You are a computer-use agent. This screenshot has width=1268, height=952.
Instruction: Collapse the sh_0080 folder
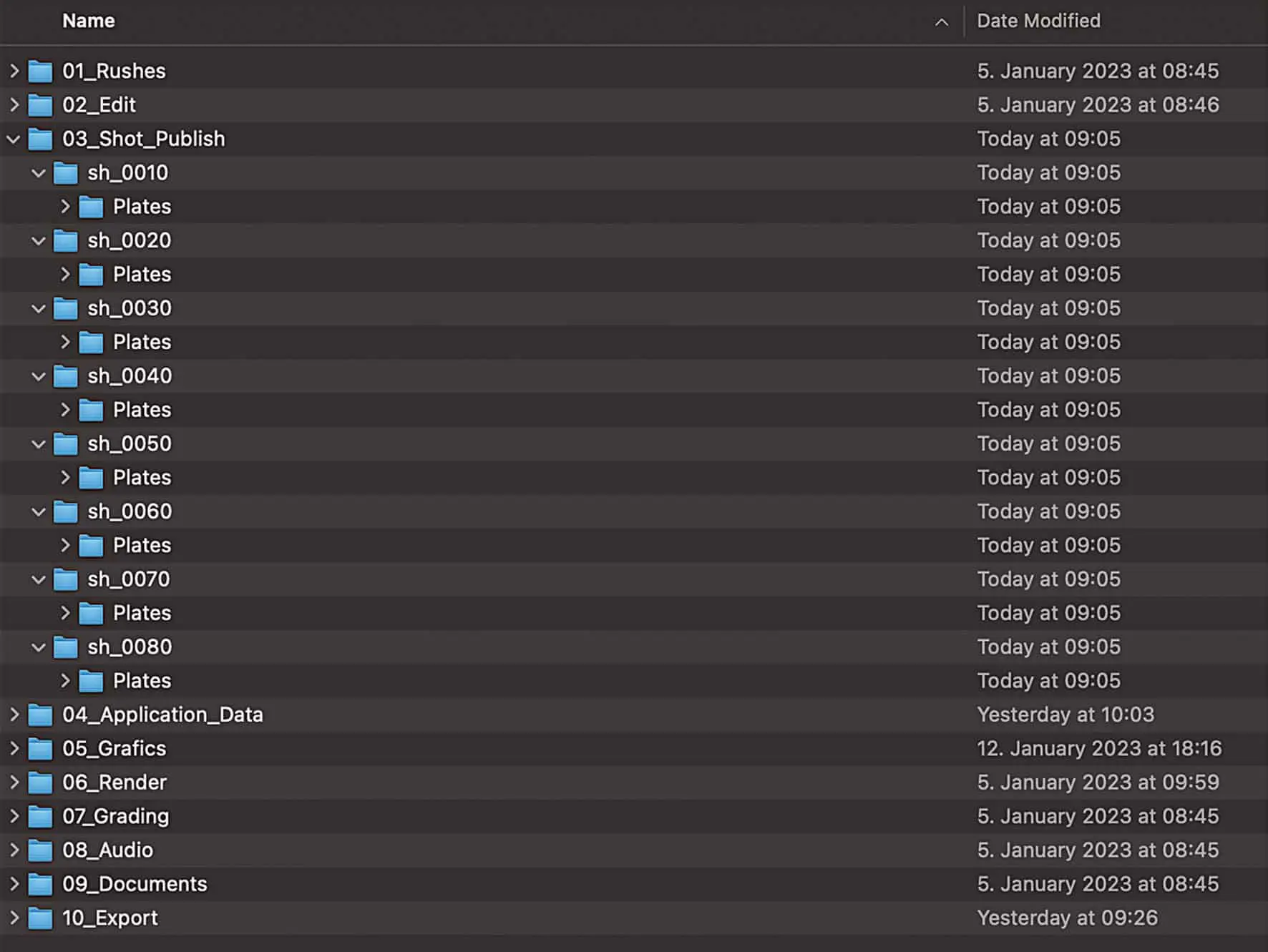(x=39, y=647)
